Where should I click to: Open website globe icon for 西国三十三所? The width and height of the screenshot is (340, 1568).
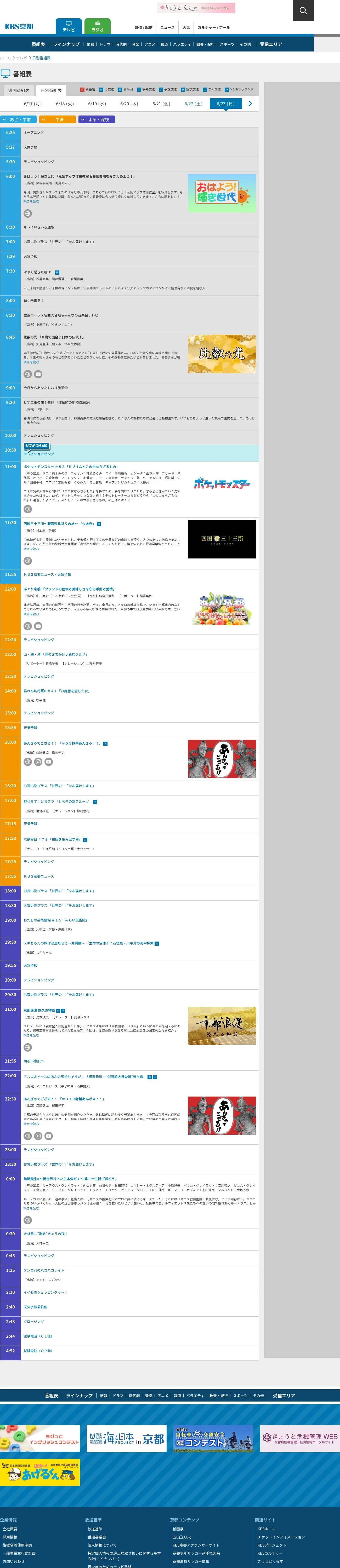27,561
